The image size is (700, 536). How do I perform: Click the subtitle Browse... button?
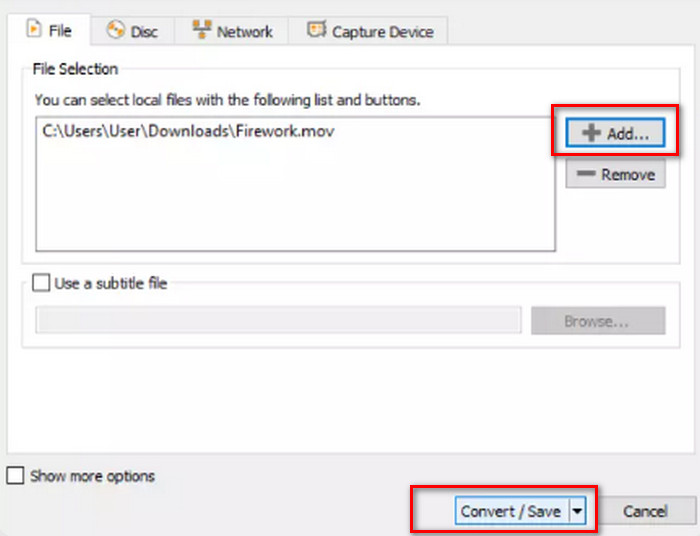point(598,320)
